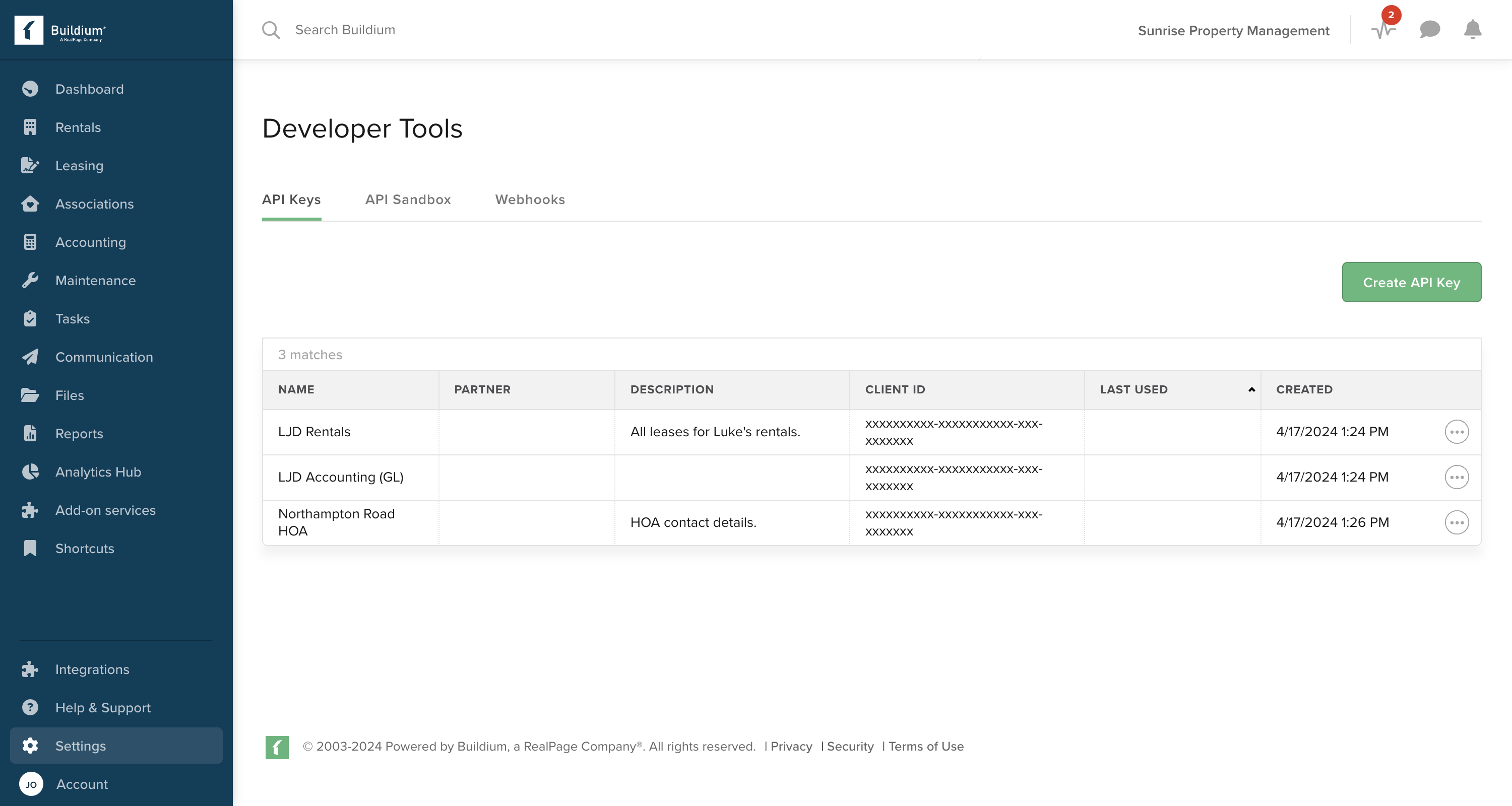Click 'HOA contact details.' description

(693, 522)
